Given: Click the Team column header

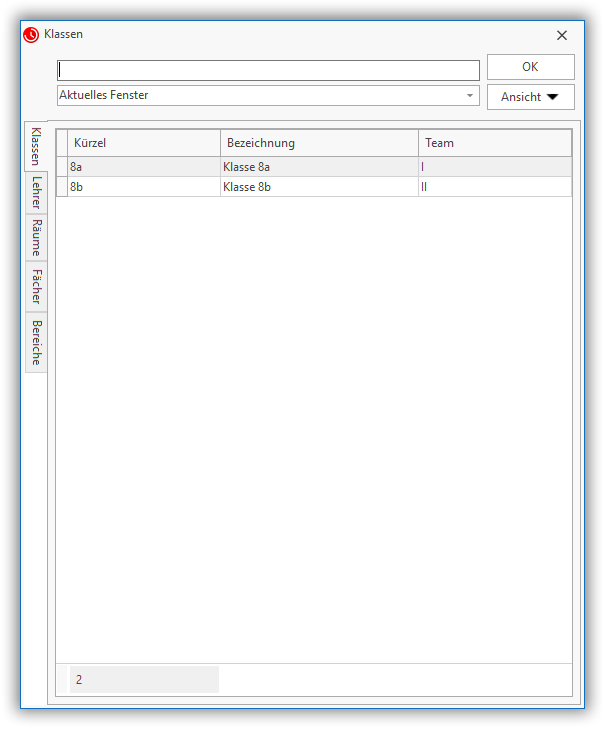Looking at the screenshot, I should tap(494, 143).
